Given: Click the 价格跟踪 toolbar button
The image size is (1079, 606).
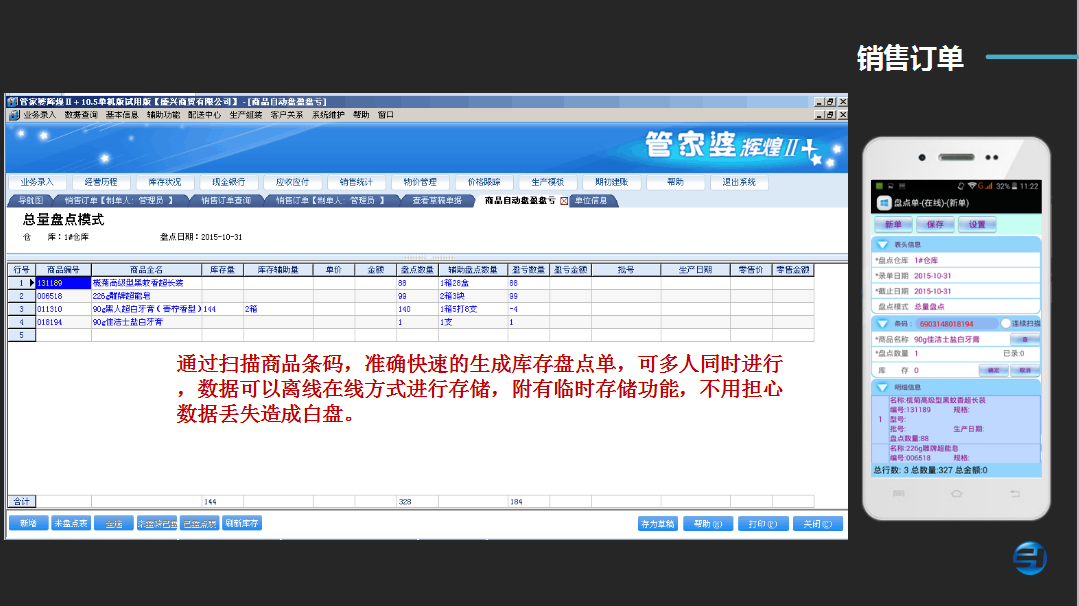Looking at the screenshot, I should click(x=484, y=182).
